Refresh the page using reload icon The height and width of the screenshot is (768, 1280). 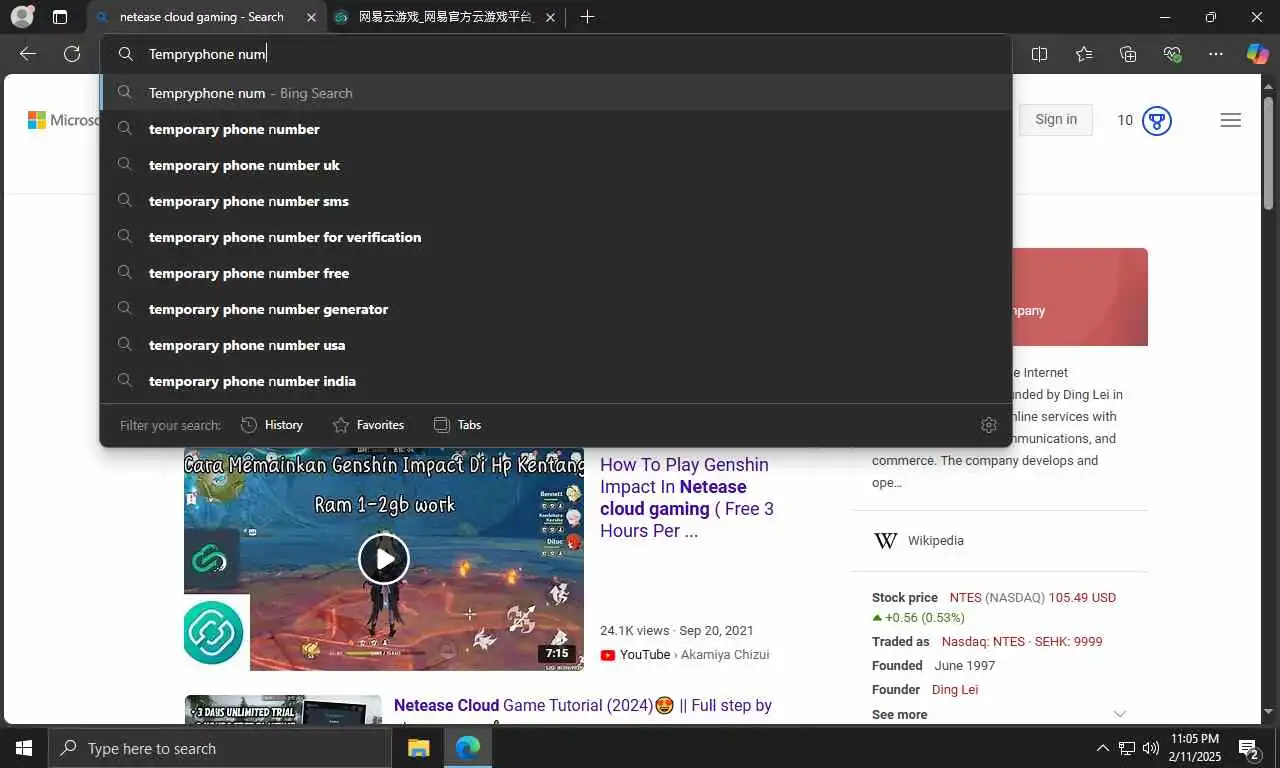click(72, 54)
